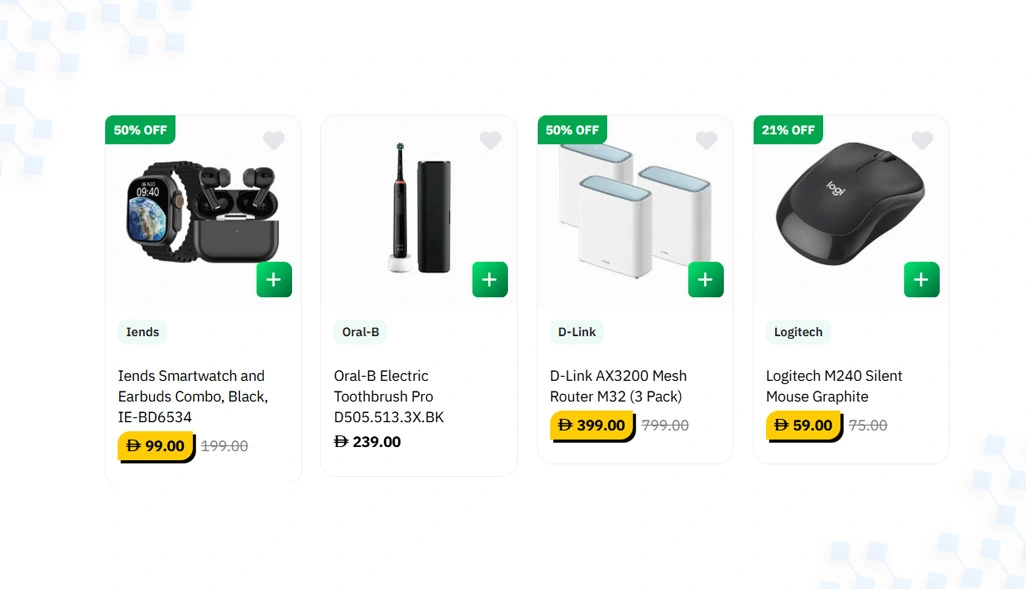Toggle wishlist heart on Logitech mouse
1026x589 pixels.
coord(922,140)
